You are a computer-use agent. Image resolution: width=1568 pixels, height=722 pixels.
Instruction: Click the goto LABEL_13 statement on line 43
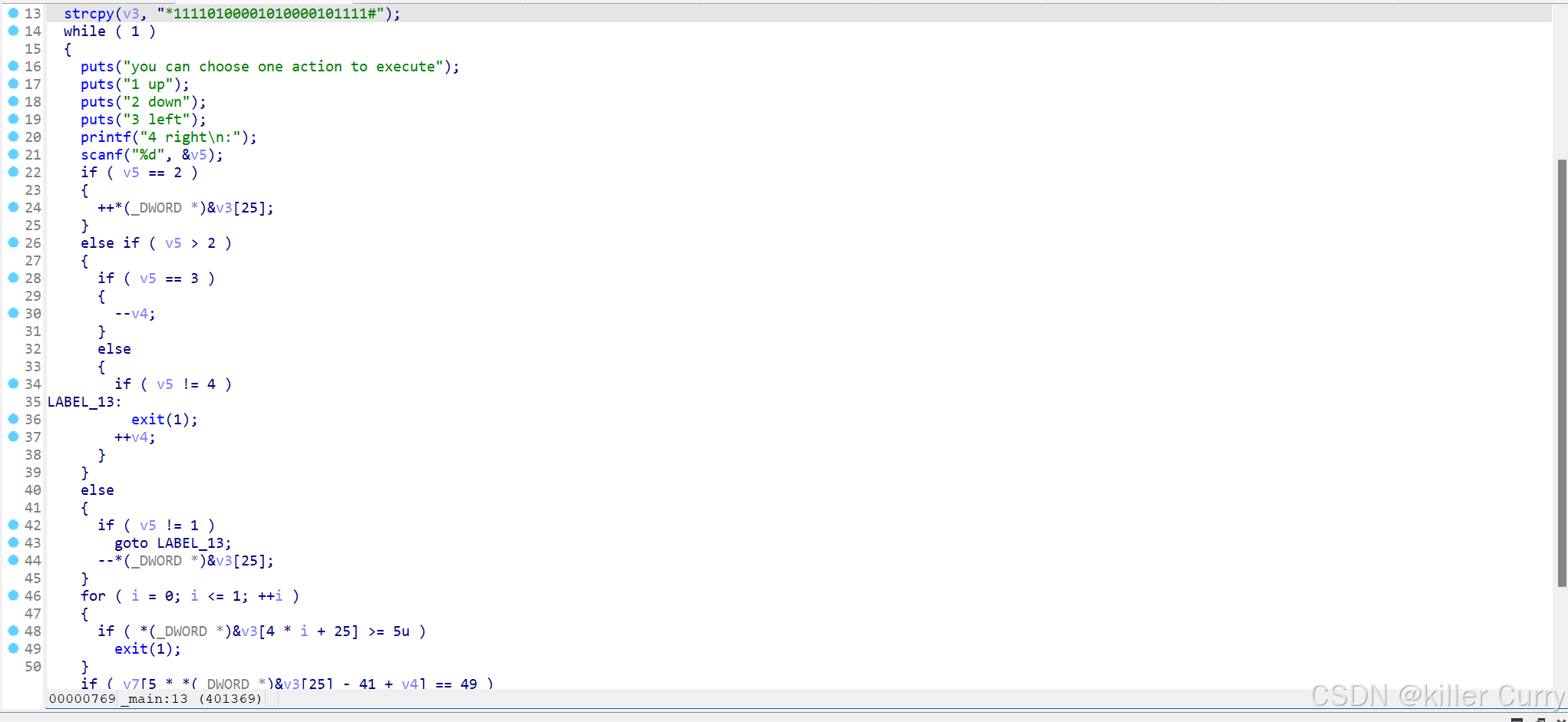[172, 542]
